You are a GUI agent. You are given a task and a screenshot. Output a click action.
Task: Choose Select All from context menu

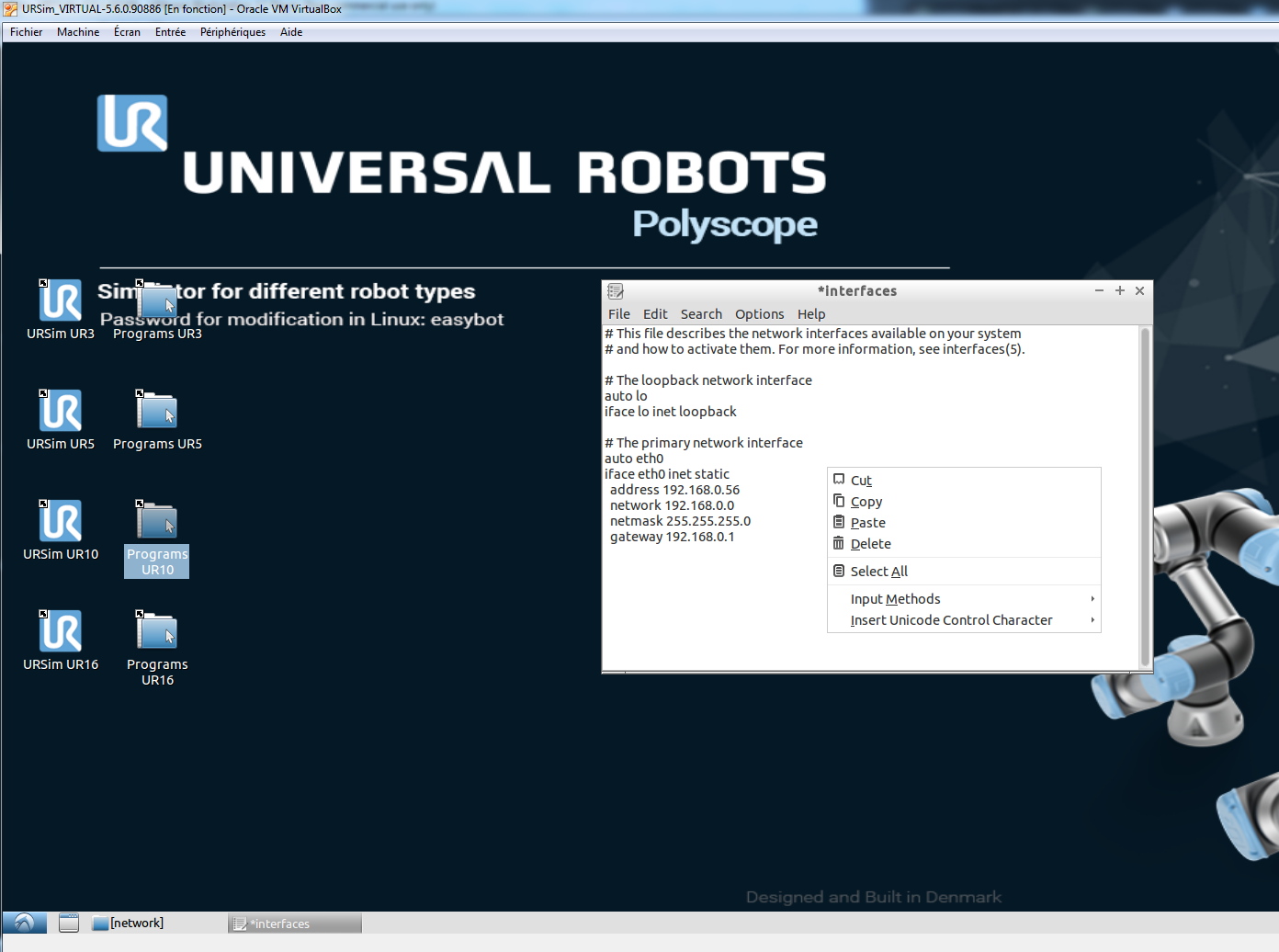point(964,572)
